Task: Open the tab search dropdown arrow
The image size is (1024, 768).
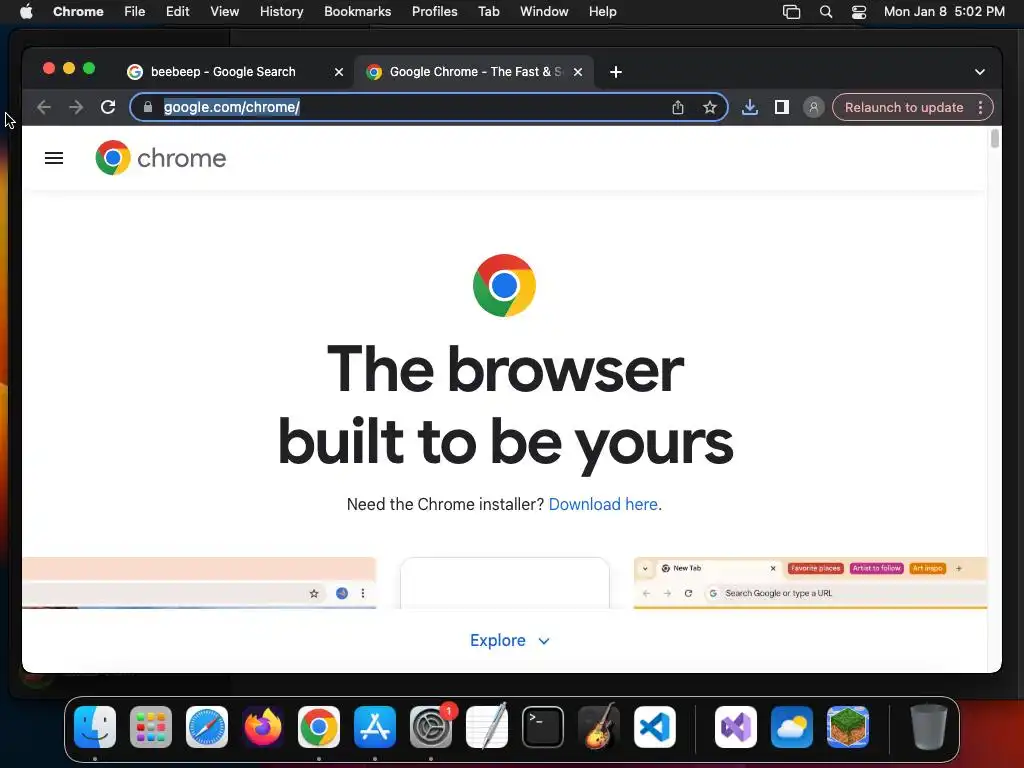Action: pyautogui.click(x=980, y=72)
